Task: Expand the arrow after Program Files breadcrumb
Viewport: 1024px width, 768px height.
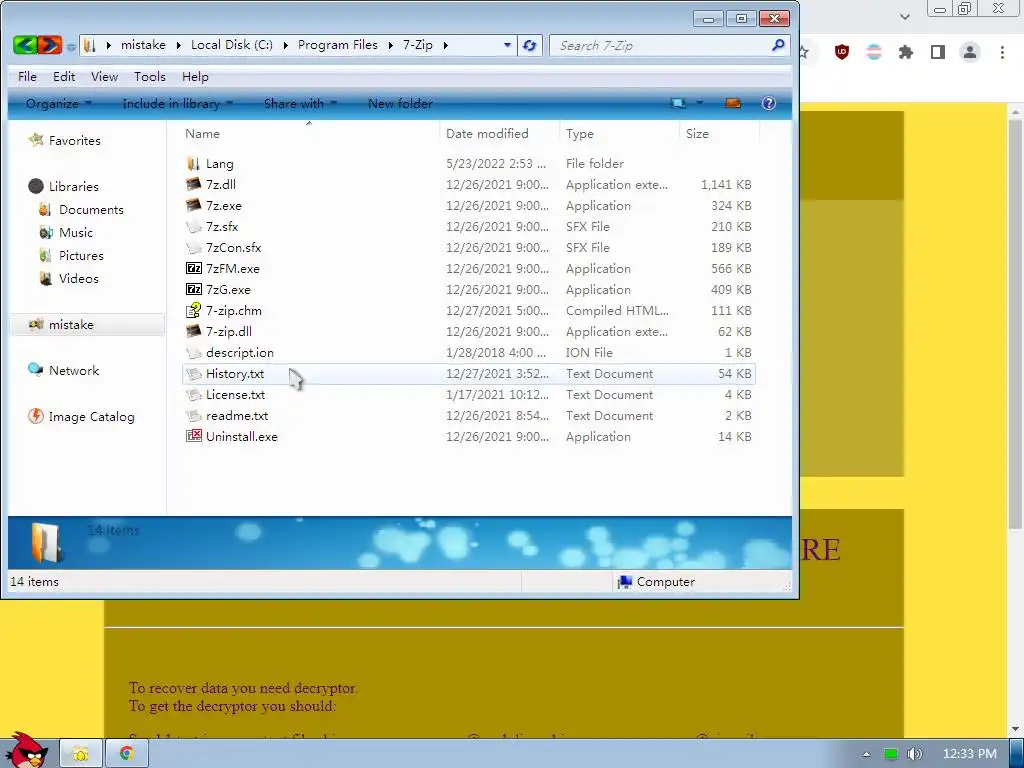Action: click(390, 45)
